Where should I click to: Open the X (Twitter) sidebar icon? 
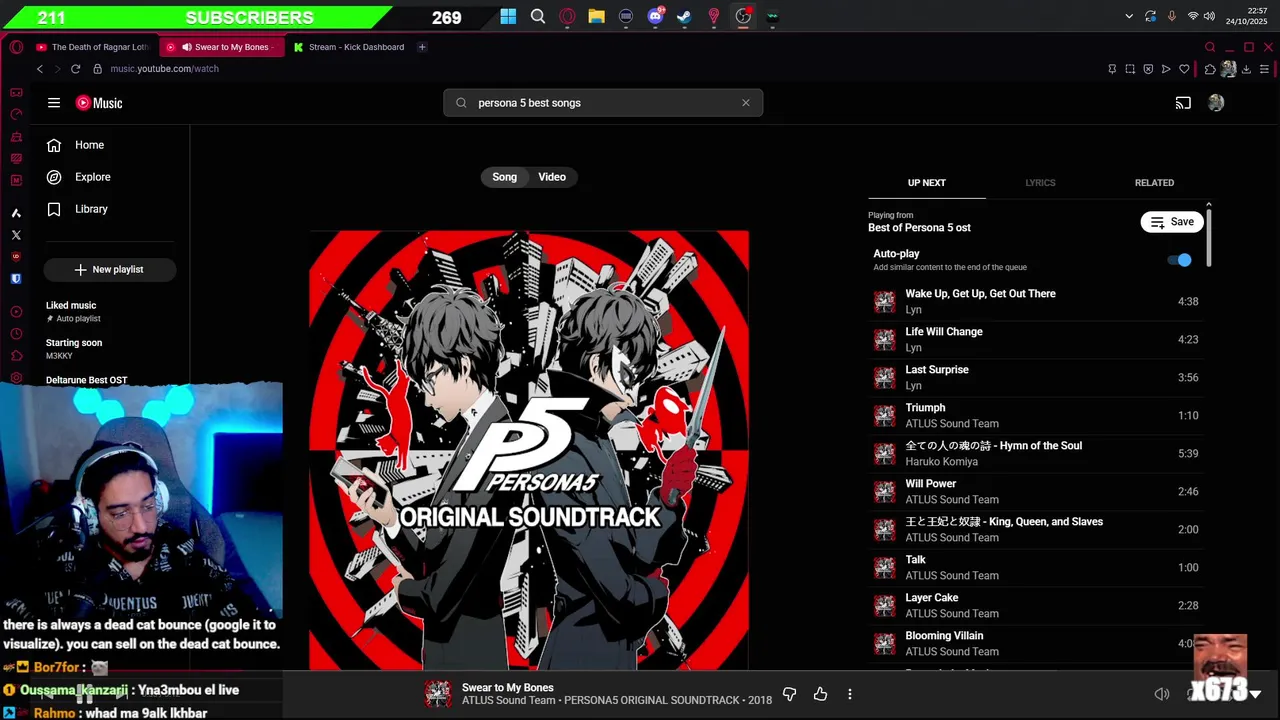(16, 235)
